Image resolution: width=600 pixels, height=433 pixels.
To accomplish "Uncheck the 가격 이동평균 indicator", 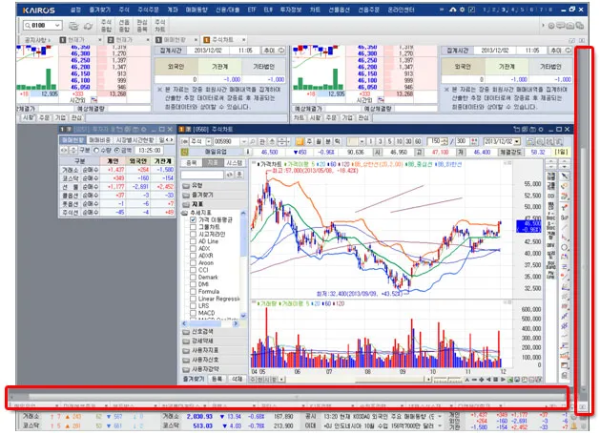I will point(193,220).
